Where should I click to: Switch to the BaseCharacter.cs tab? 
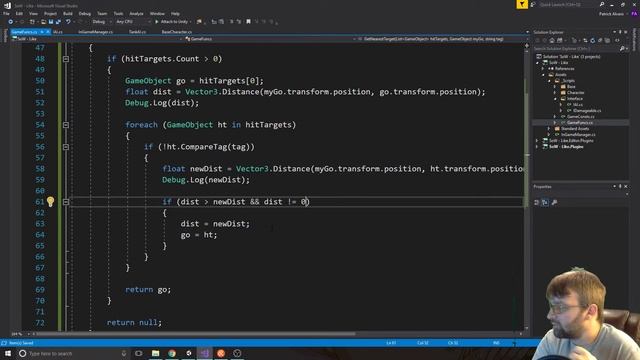coord(177,32)
